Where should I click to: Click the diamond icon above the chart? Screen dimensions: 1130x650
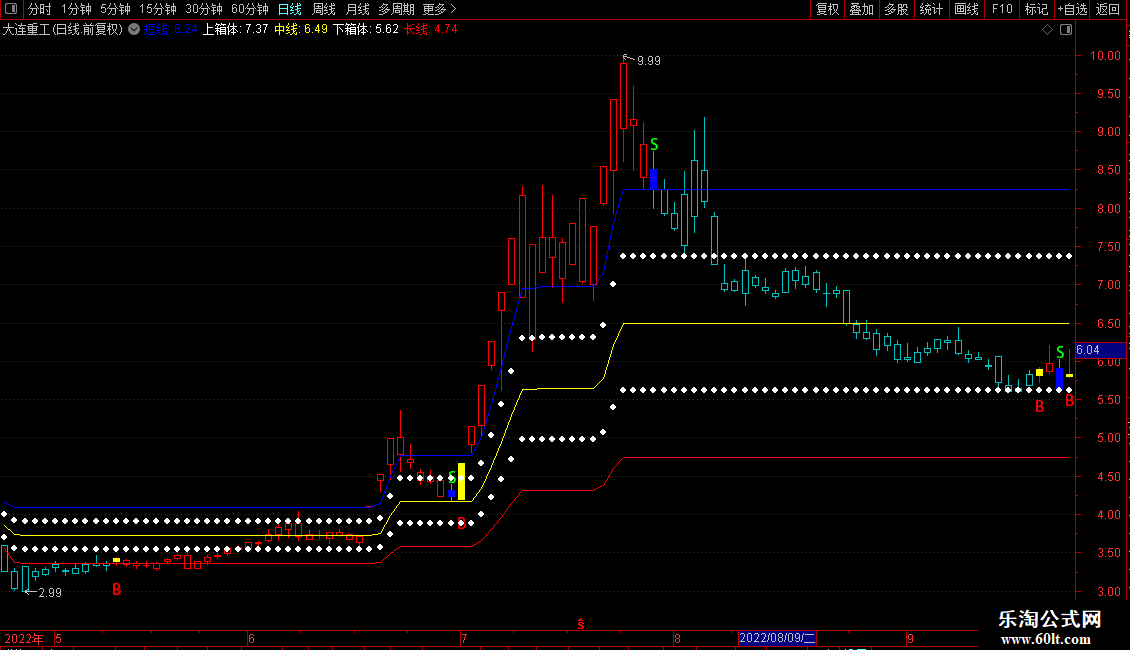(x=1048, y=30)
